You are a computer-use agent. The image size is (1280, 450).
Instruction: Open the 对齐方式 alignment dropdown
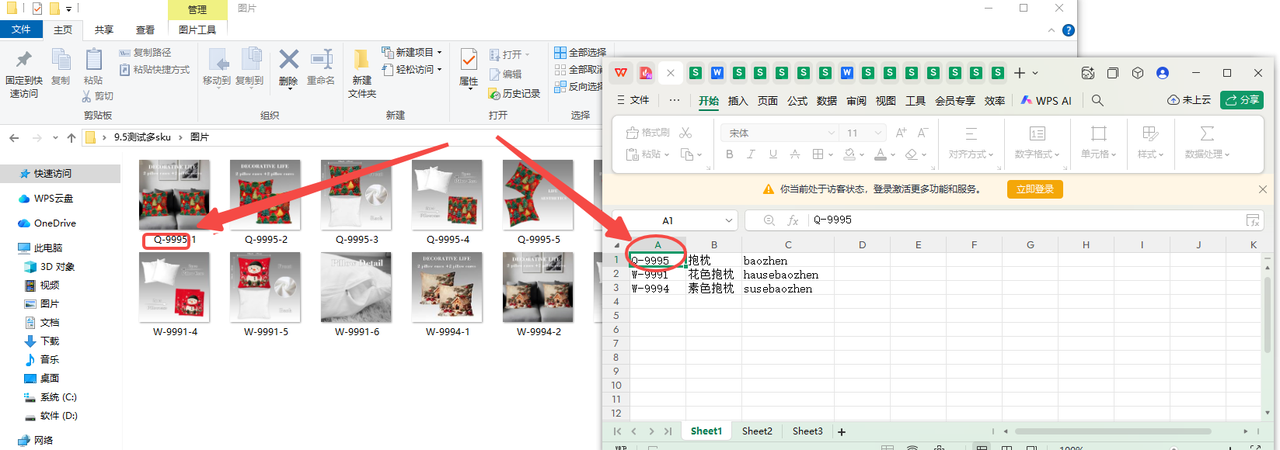972,154
